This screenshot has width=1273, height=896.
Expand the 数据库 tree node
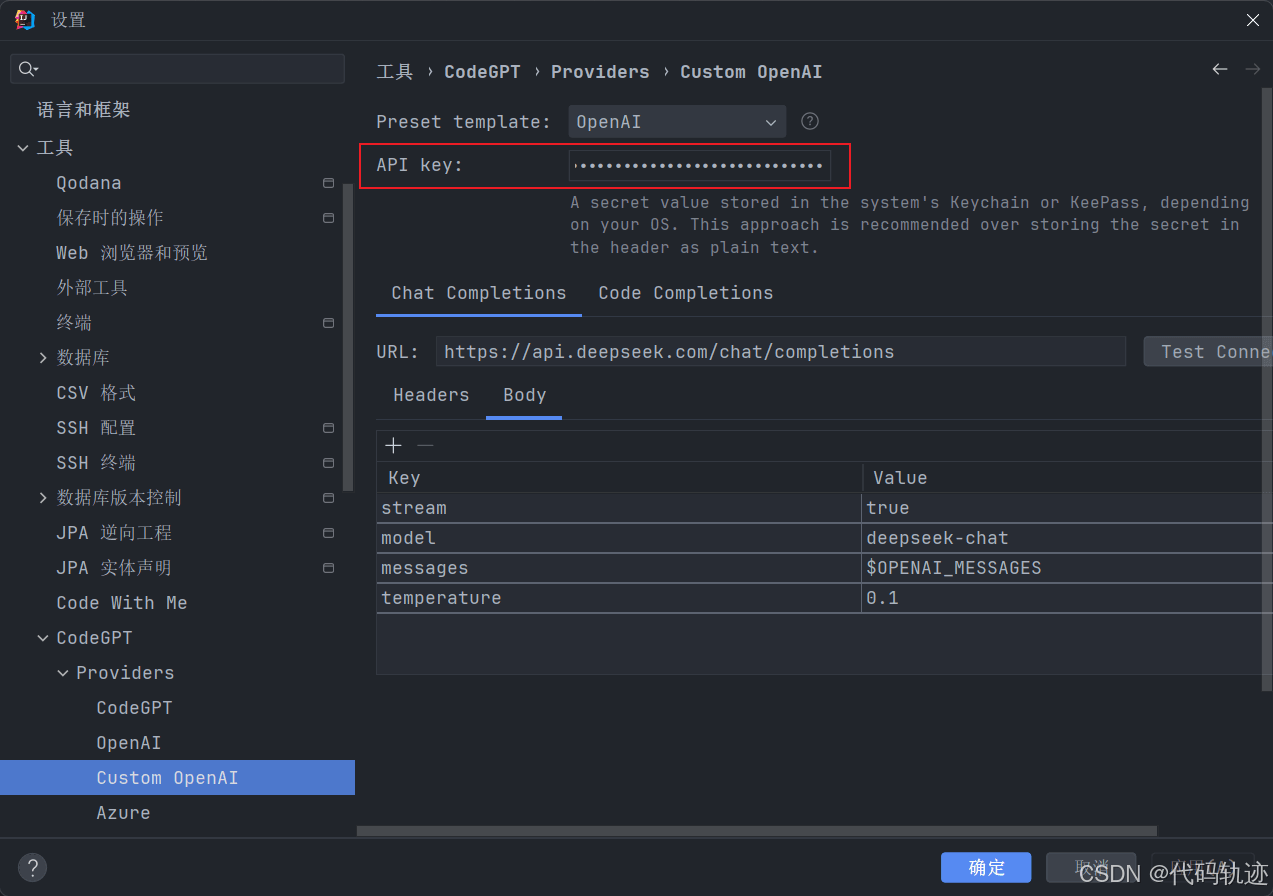click(43, 358)
